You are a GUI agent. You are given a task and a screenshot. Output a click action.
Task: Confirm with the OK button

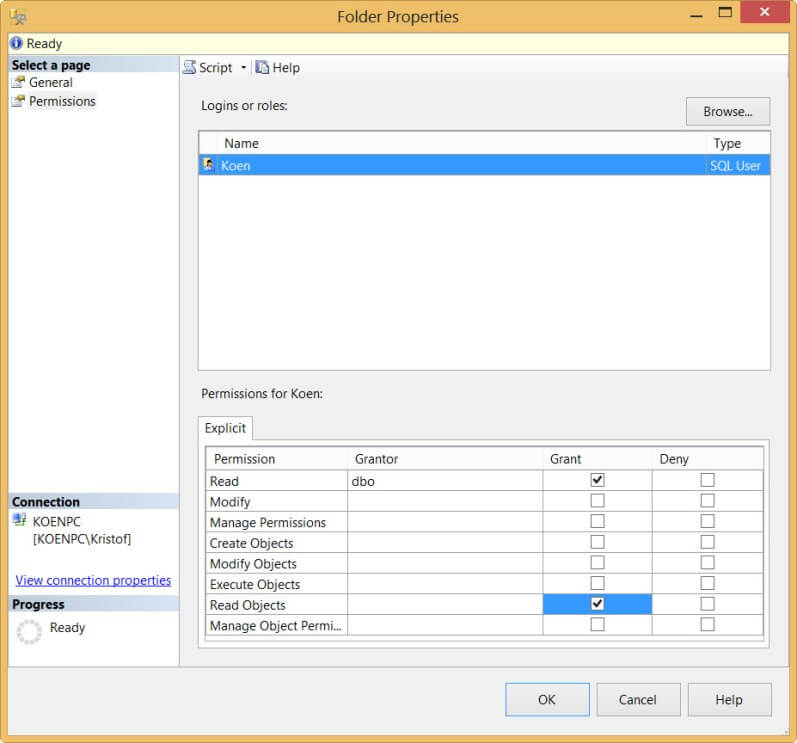pos(546,699)
